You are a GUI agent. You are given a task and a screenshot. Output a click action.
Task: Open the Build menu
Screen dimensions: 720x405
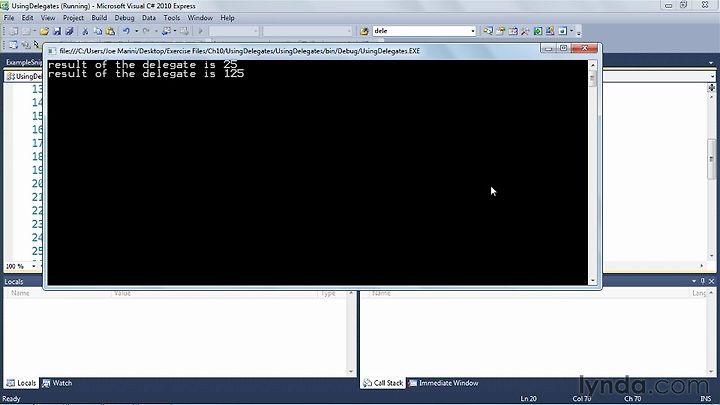click(99, 18)
